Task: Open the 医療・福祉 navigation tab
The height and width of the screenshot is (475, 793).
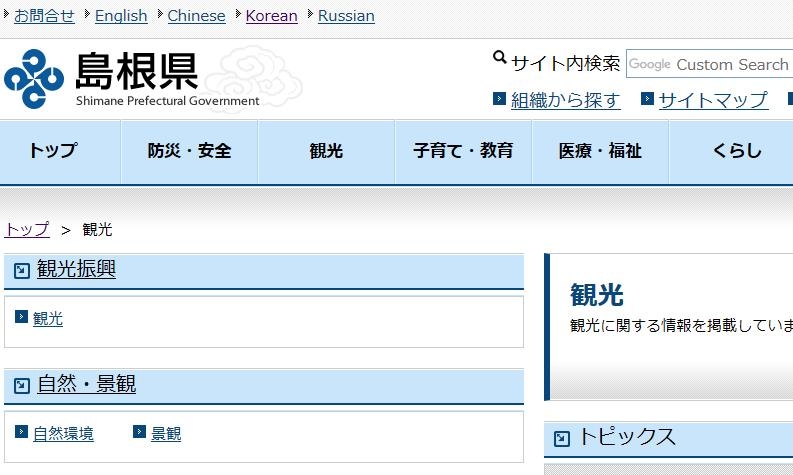Action: pos(600,152)
